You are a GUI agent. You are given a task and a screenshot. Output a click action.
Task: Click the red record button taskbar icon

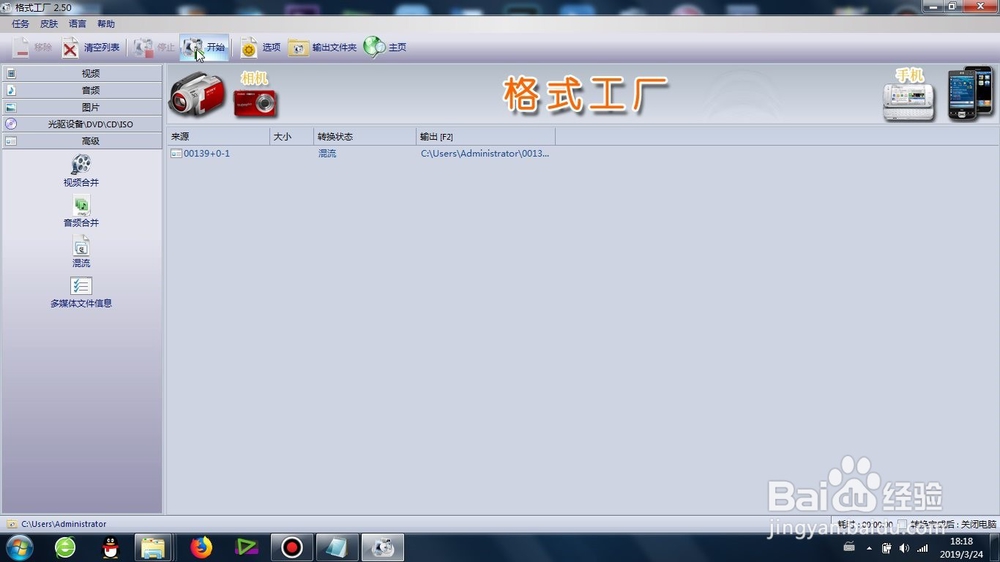[291, 547]
